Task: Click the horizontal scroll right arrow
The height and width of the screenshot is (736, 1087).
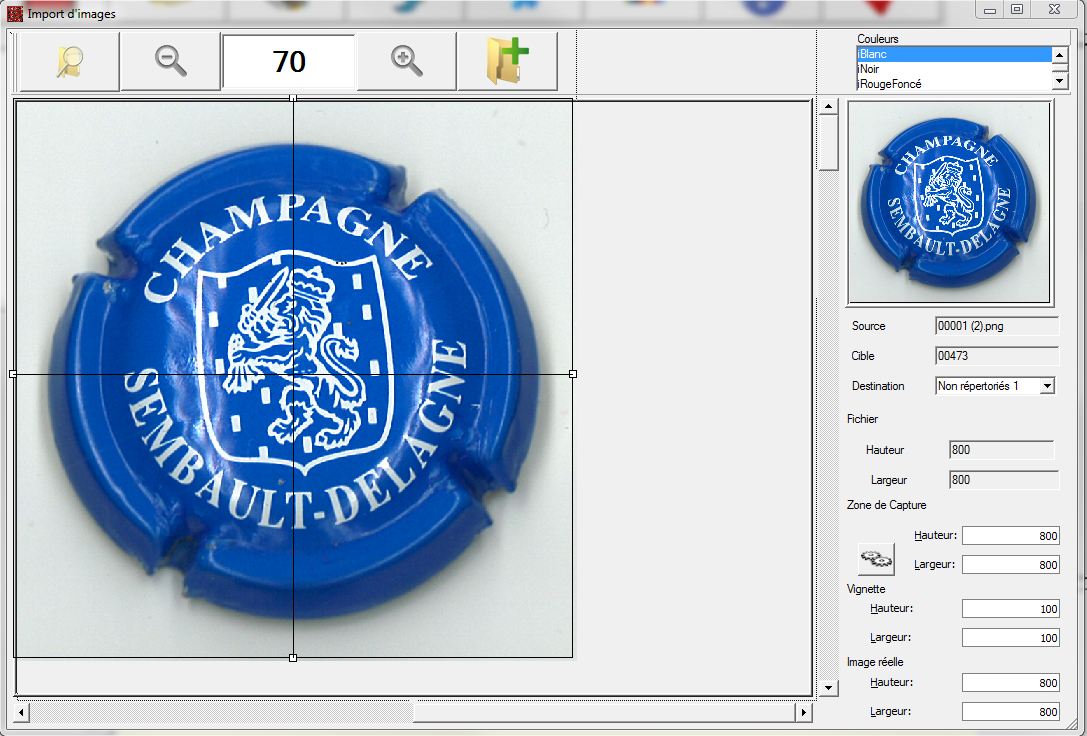Action: point(803,712)
